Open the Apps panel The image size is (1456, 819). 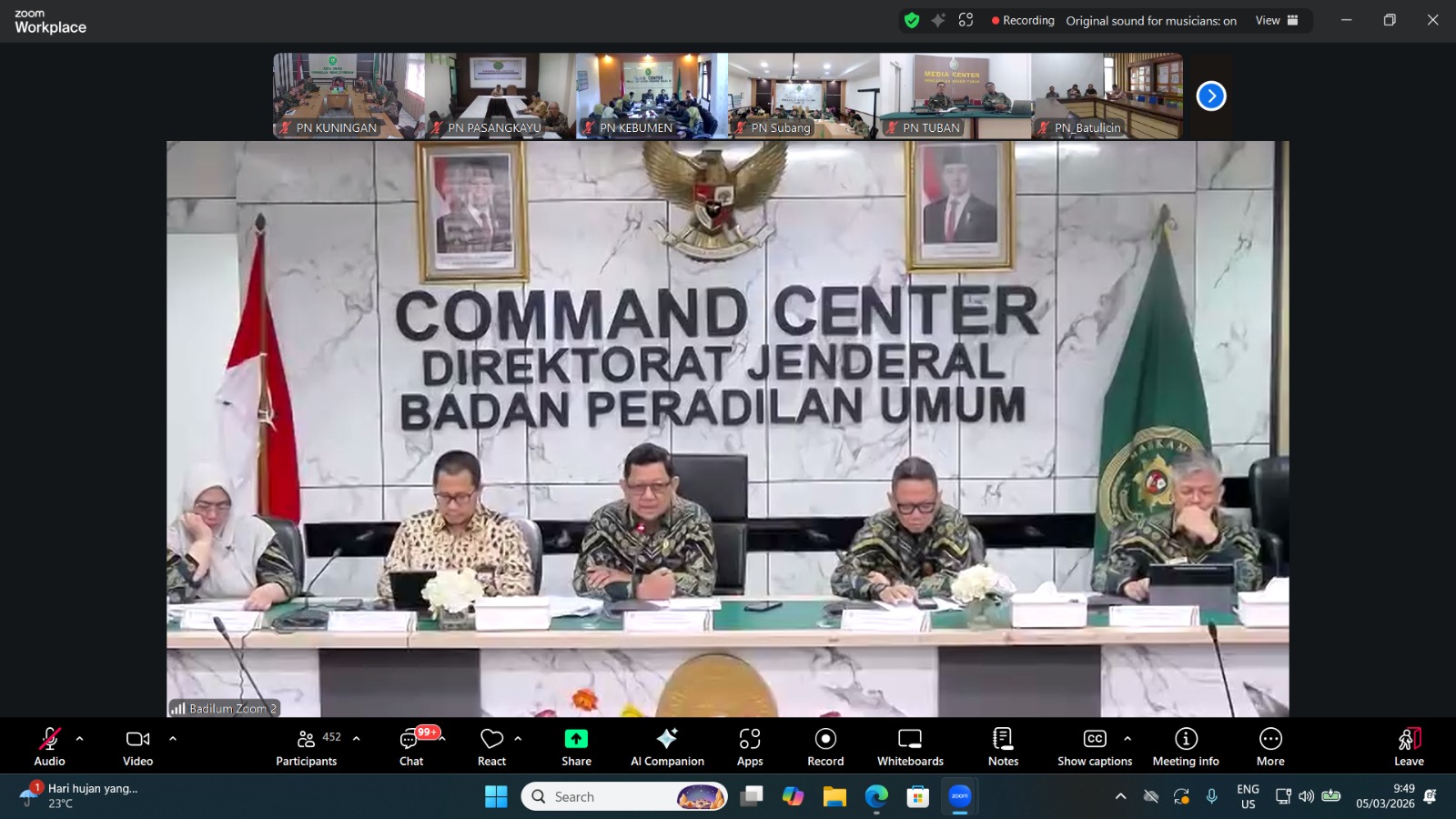(749, 746)
